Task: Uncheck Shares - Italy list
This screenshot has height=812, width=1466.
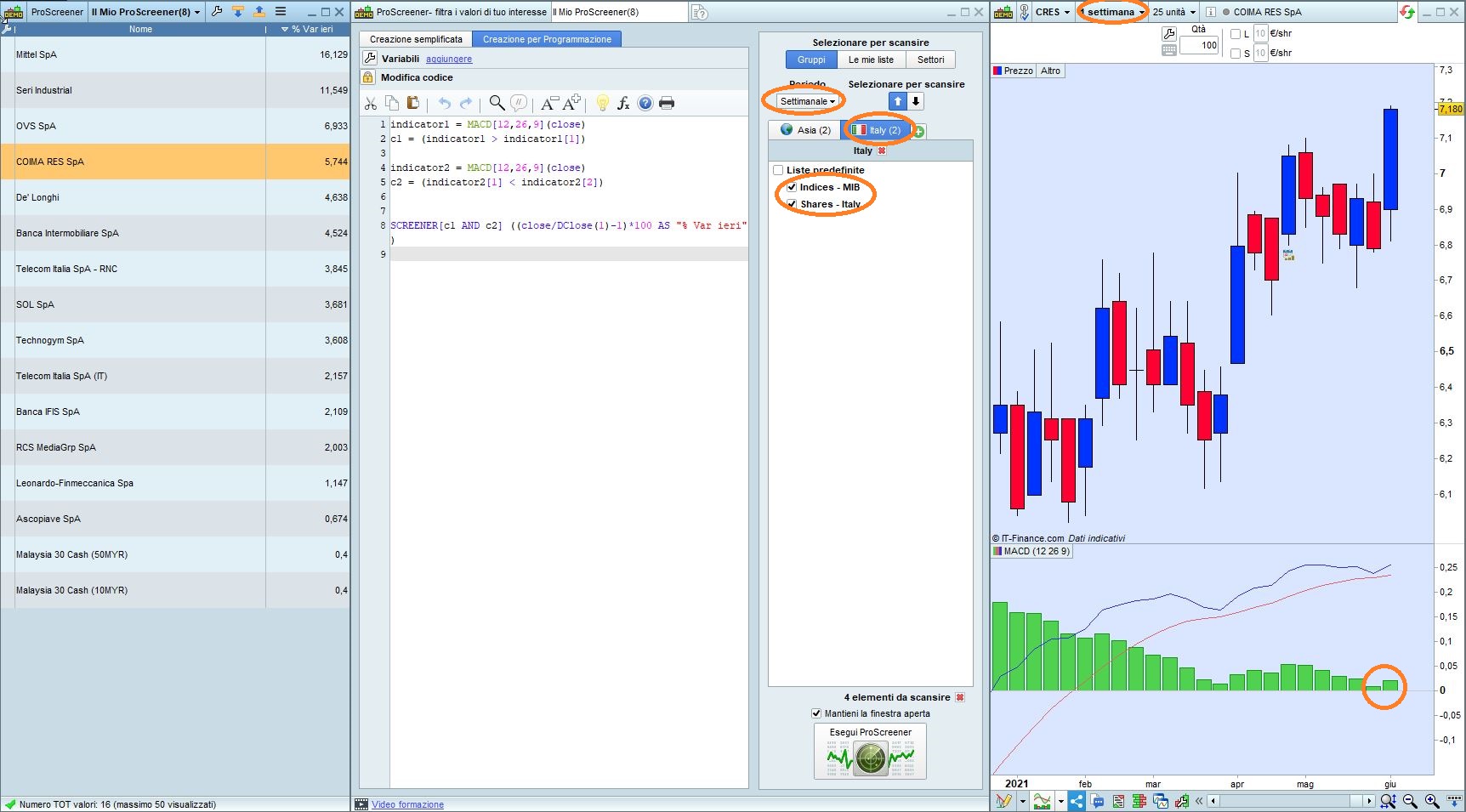Action: pyautogui.click(x=792, y=204)
